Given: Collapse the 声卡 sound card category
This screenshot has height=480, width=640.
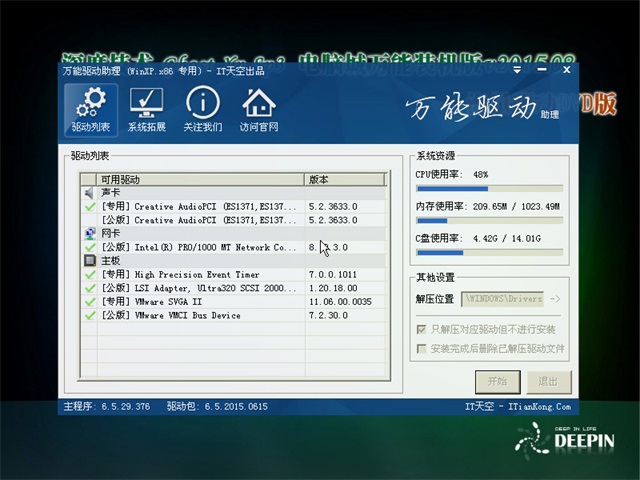Looking at the screenshot, I should pos(108,192).
